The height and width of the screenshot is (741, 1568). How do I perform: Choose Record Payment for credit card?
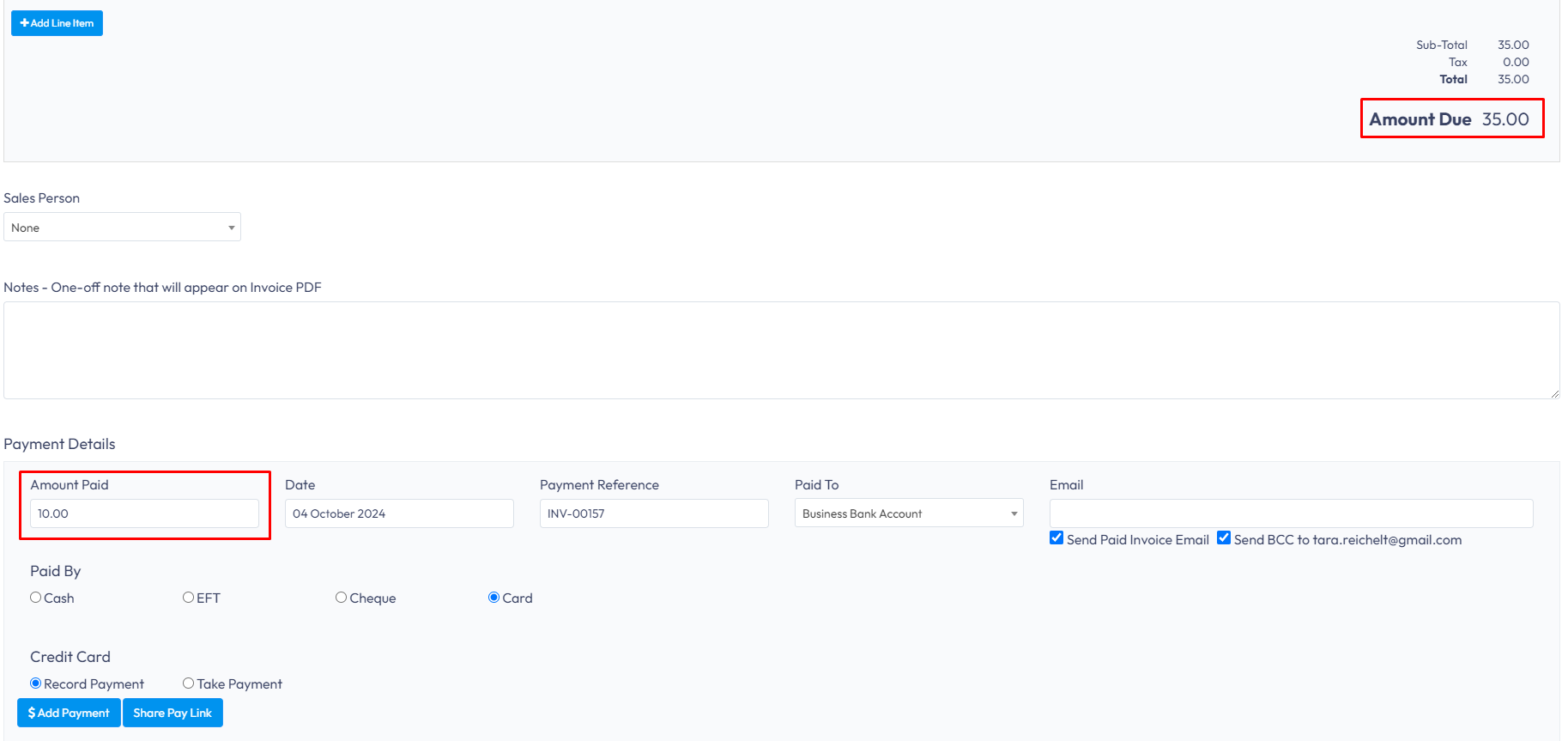[36, 683]
